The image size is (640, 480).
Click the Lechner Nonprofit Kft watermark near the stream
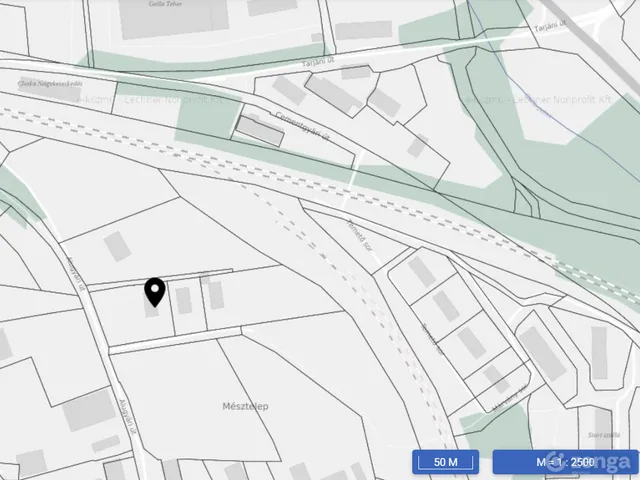coord(535,100)
